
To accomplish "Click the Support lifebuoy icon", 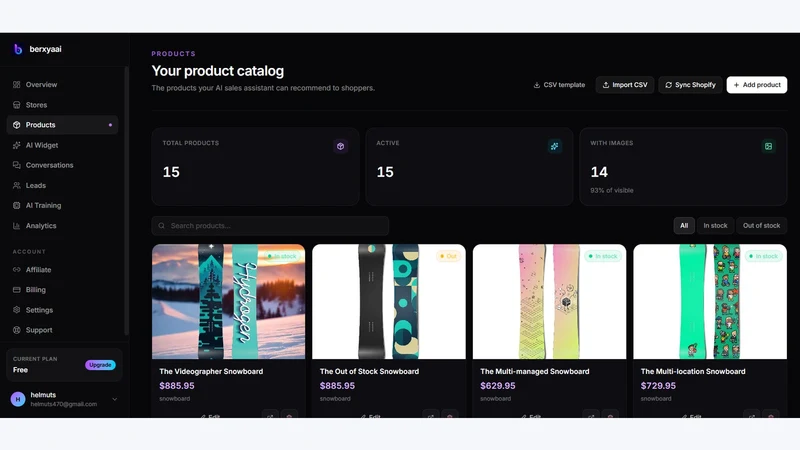I will click(16, 330).
